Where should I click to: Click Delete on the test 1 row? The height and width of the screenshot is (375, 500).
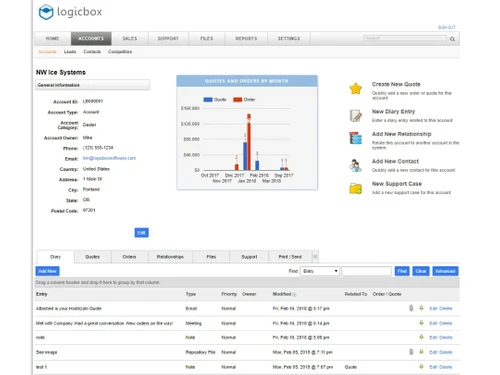point(446,367)
